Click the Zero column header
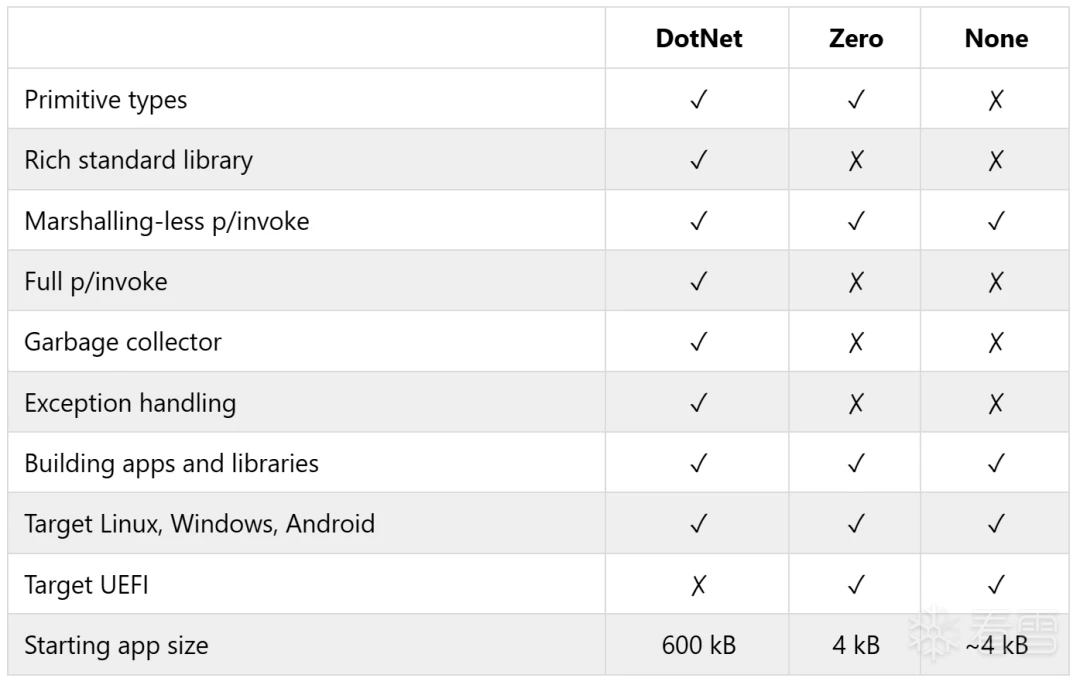This screenshot has width=1080, height=685. (x=855, y=39)
